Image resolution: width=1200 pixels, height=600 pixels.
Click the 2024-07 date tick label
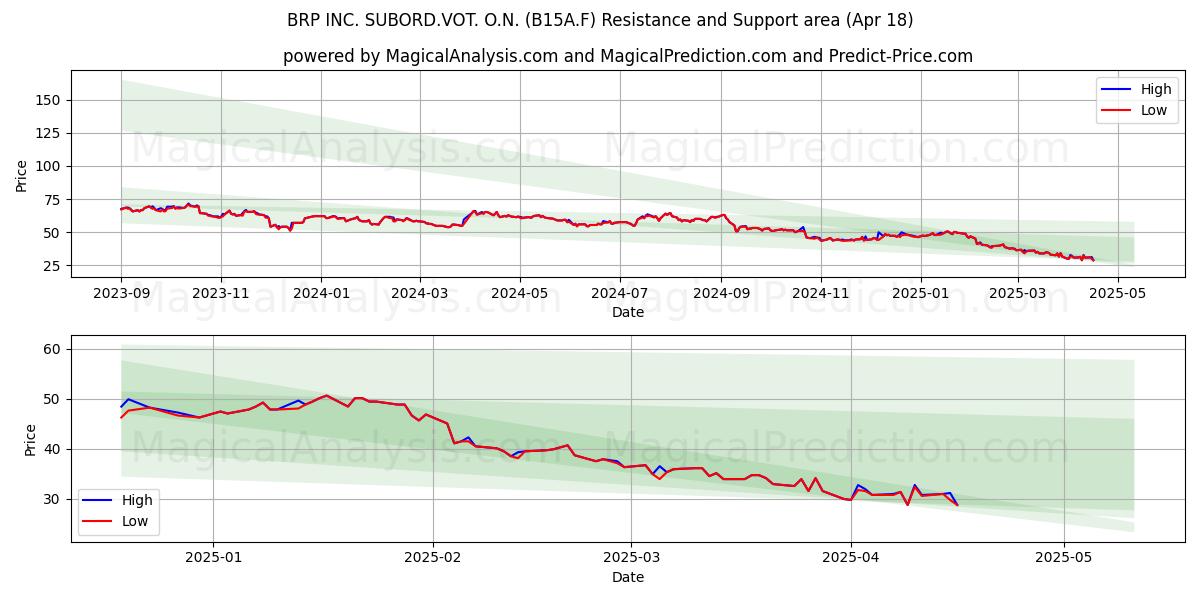pyautogui.click(x=620, y=294)
